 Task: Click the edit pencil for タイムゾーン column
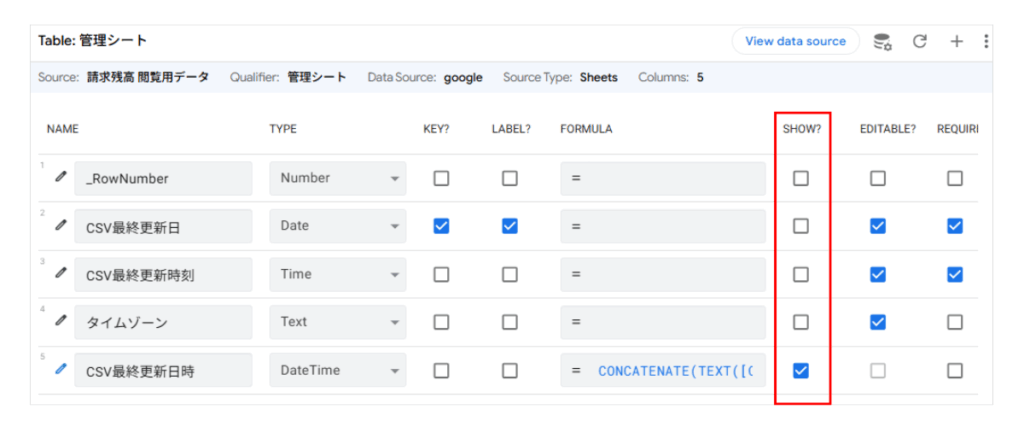61,321
